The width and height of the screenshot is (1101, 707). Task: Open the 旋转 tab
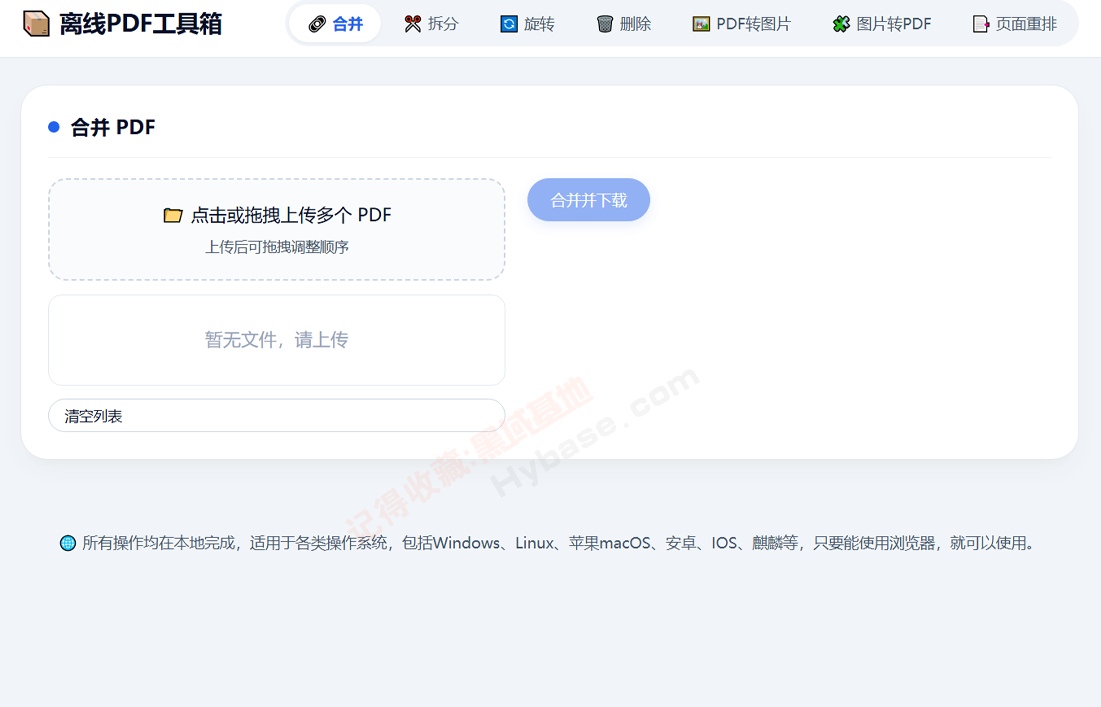[527, 24]
